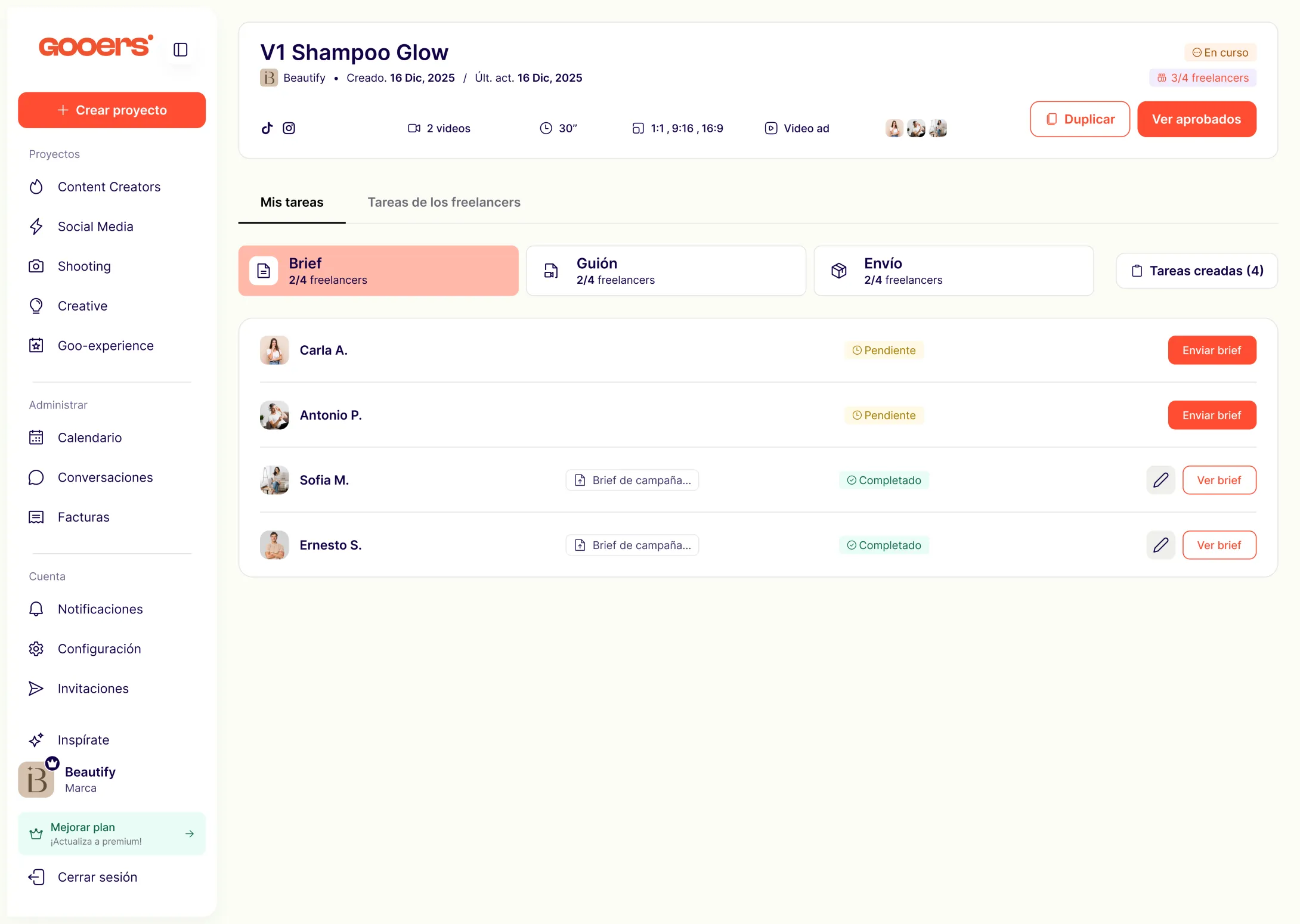The image size is (1300, 924).
Task: Select the Guión task step
Action: pos(666,271)
